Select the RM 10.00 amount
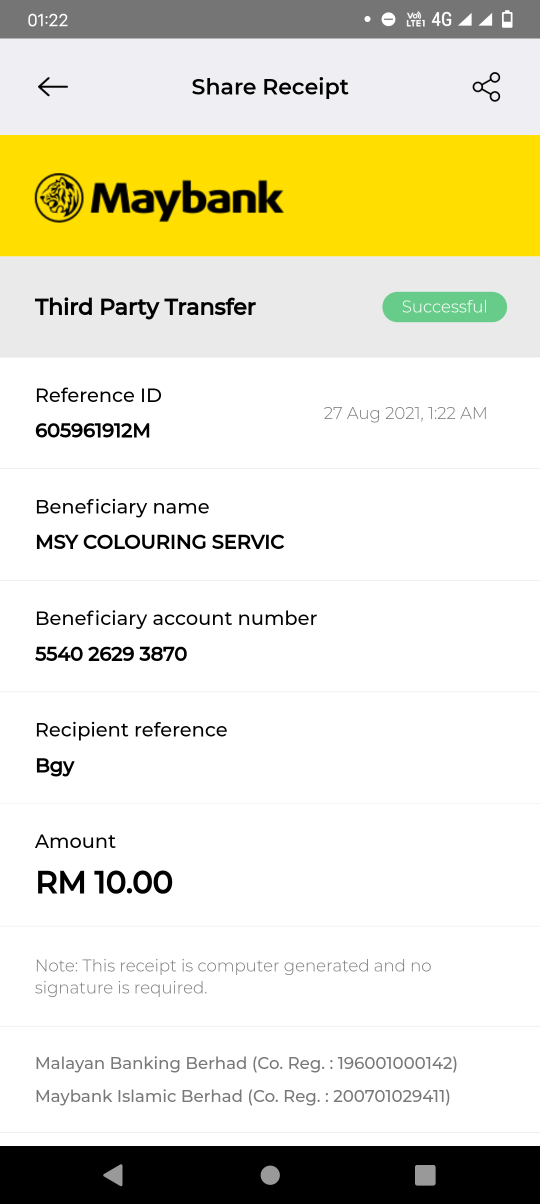 [x=104, y=883]
